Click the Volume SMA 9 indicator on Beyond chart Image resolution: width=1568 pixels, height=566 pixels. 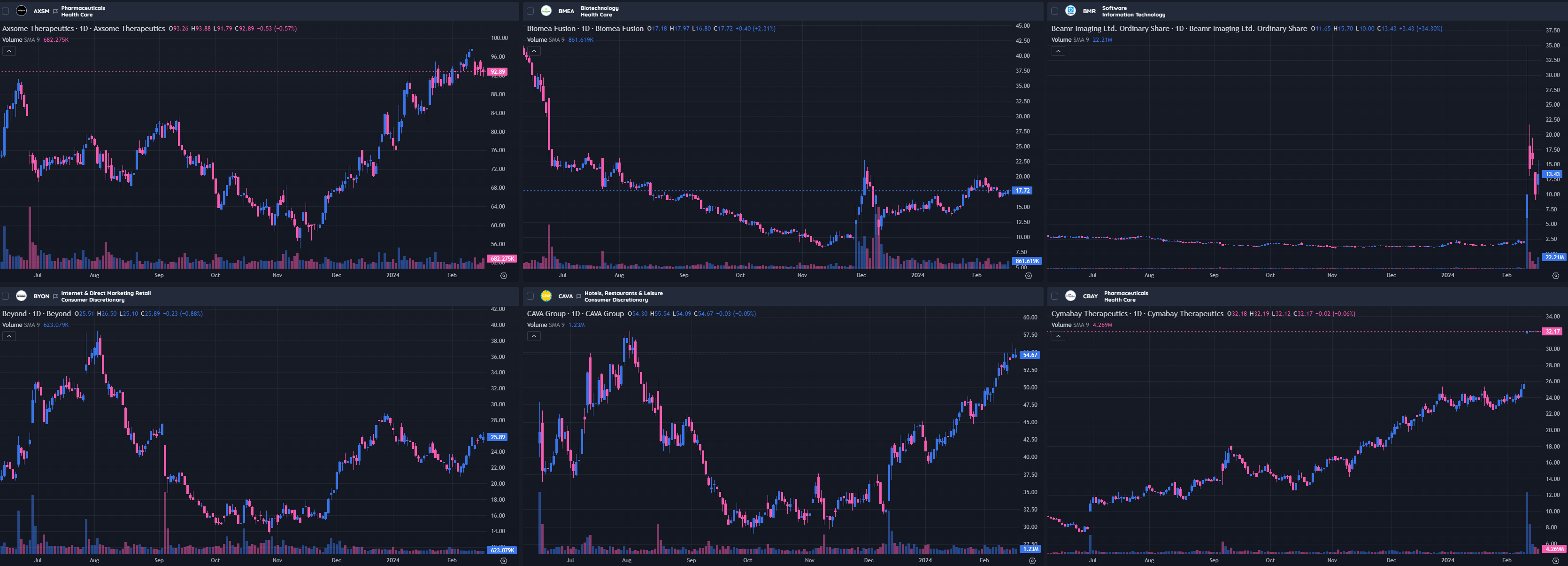[x=21, y=325]
